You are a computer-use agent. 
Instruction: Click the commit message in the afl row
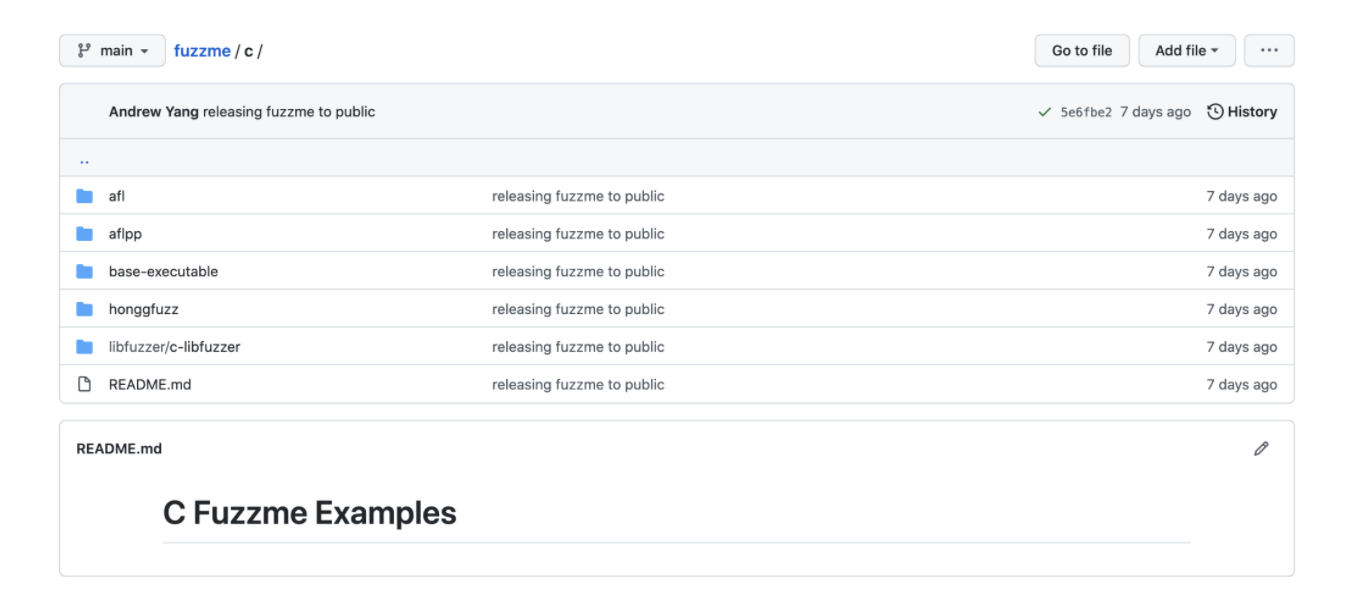578,196
